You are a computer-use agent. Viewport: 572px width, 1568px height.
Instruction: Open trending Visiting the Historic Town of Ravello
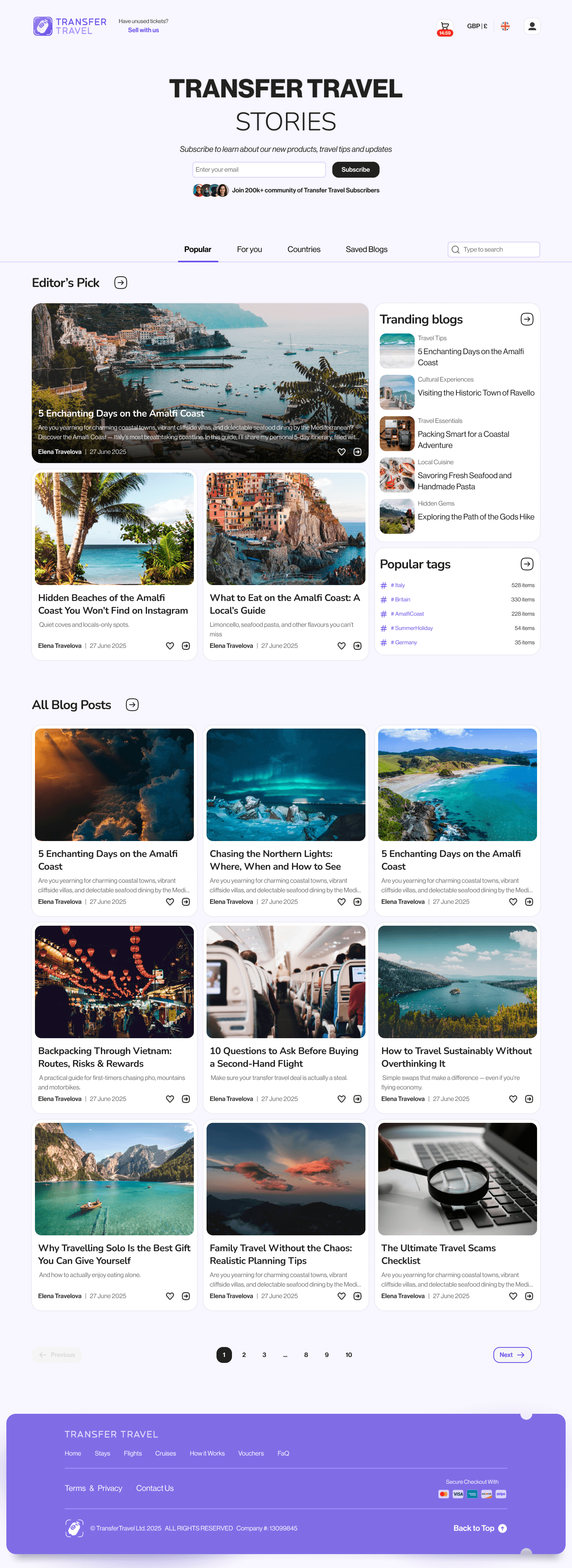pyautogui.click(x=476, y=393)
